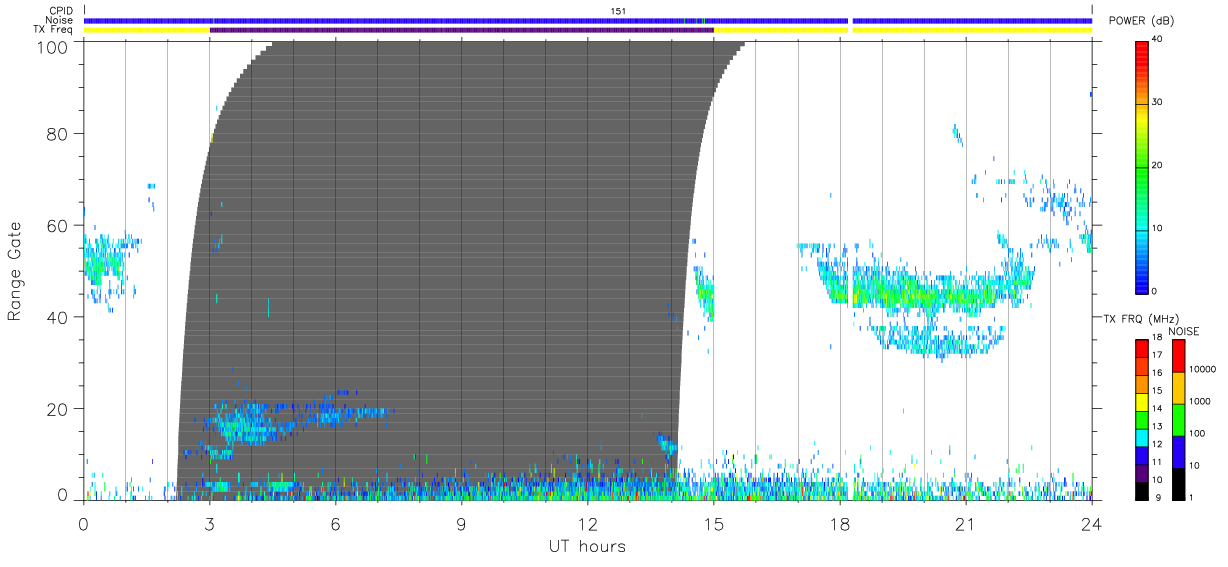Screen dimensions: 1228x567
Task: Click the 9 label in the TX FRQ legend
Action: (x=1158, y=497)
